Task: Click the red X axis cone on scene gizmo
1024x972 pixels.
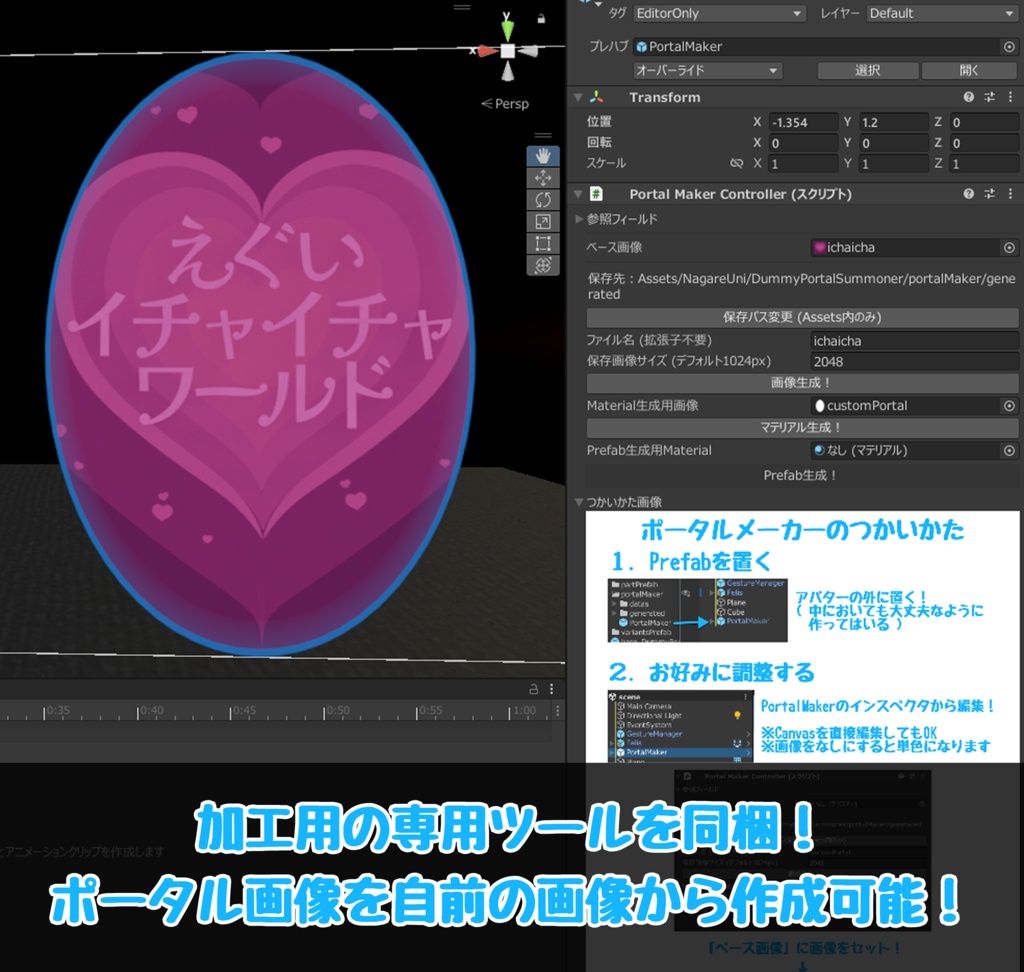Action: (488, 51)
